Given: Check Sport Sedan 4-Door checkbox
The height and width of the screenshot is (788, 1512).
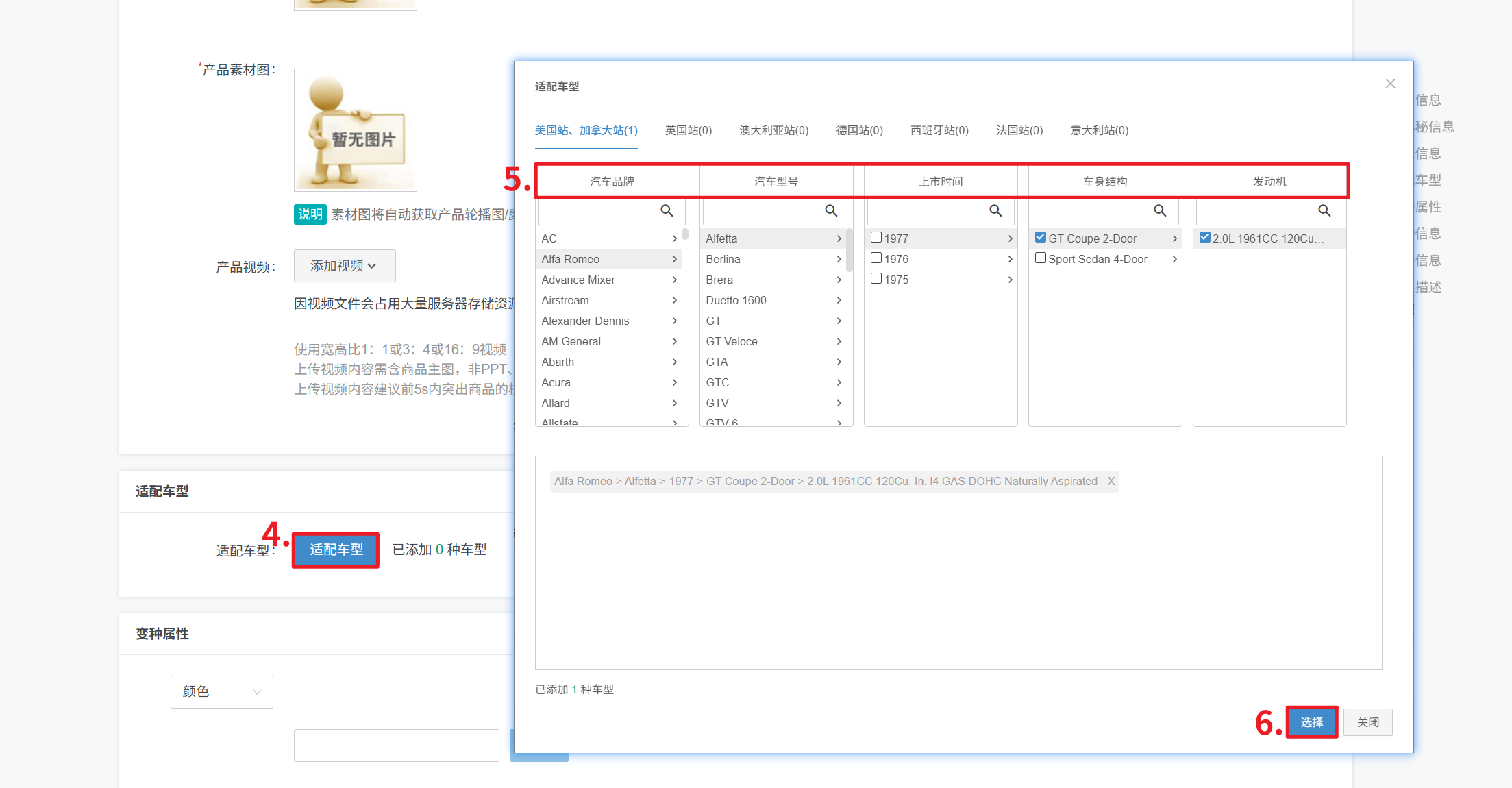Looking at the screenshot, I should 1041,258.
